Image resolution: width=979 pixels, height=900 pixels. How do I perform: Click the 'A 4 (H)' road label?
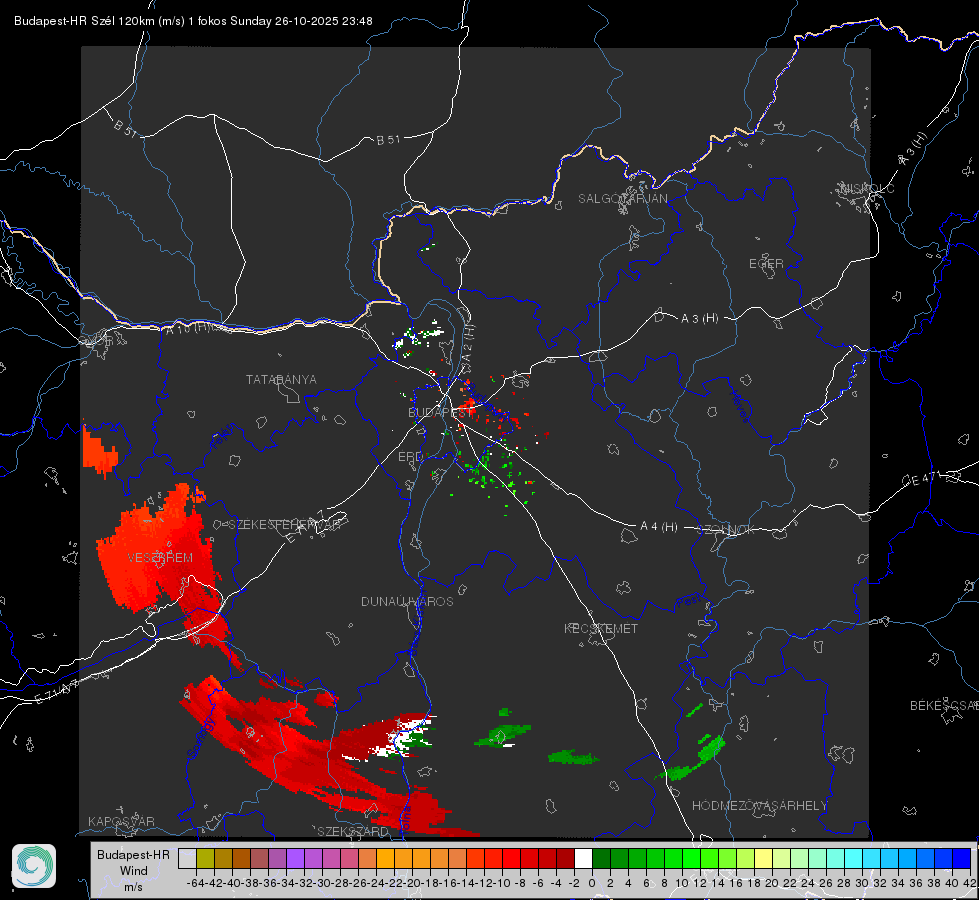click(x=659, y=527)
